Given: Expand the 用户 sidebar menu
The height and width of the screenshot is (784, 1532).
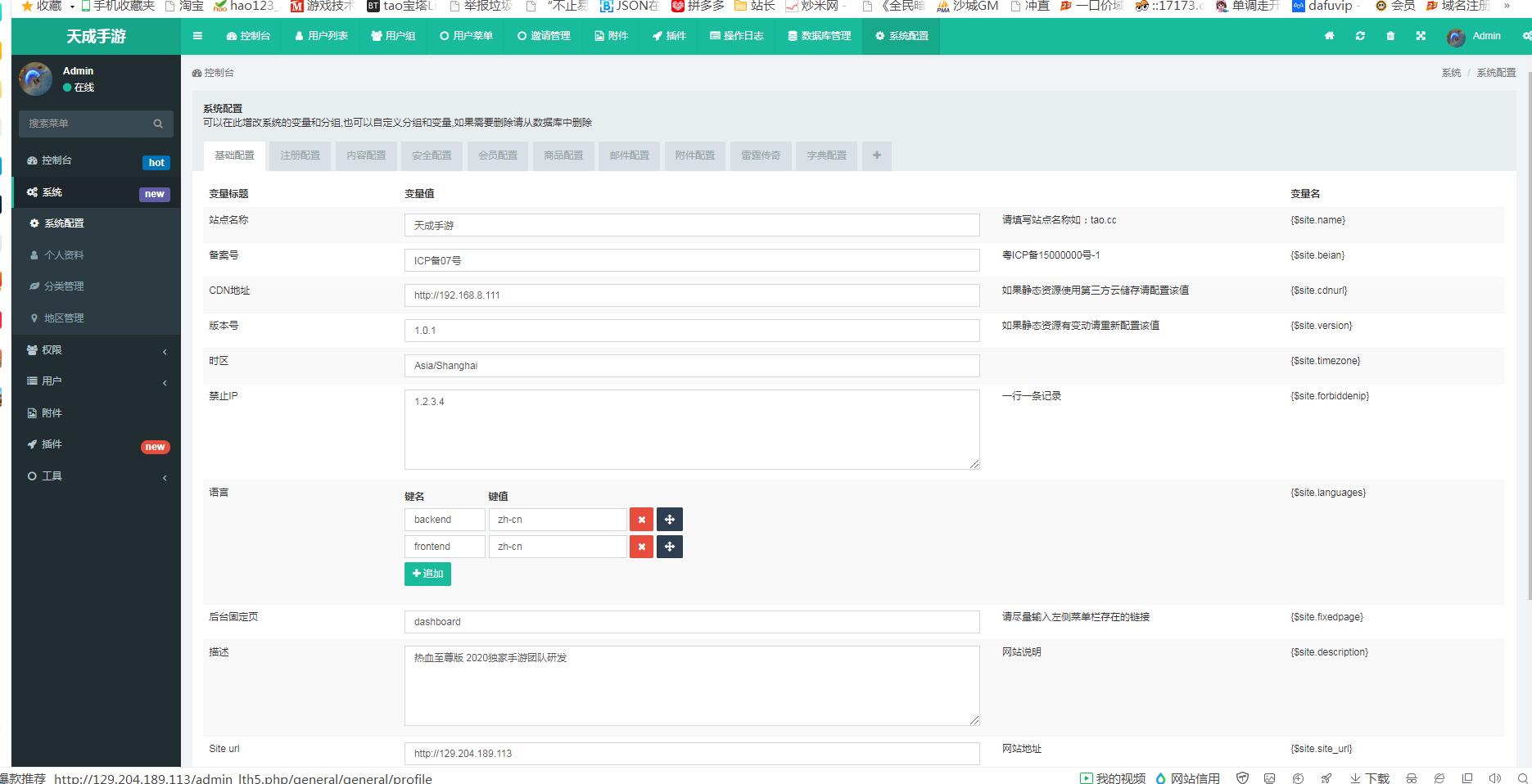Looking at the screenshot, I should 96,381.
